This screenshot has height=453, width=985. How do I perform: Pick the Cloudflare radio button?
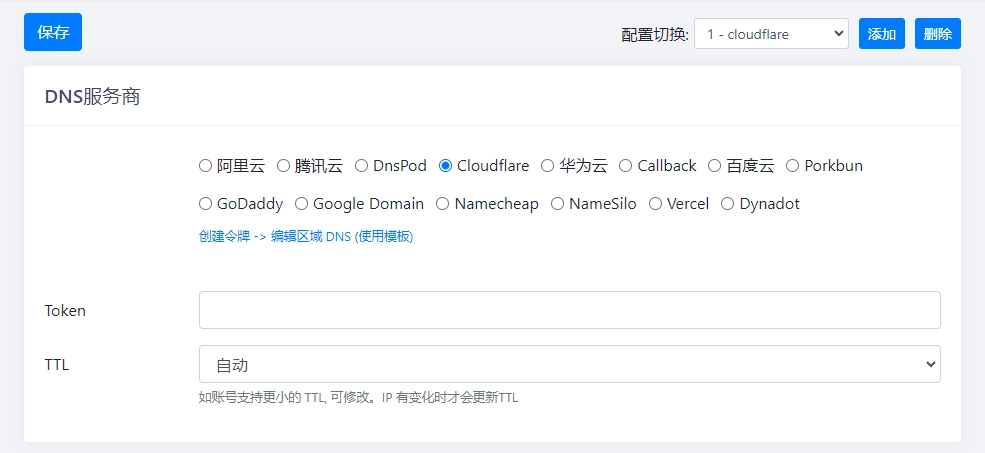click(x=446, y=166)
